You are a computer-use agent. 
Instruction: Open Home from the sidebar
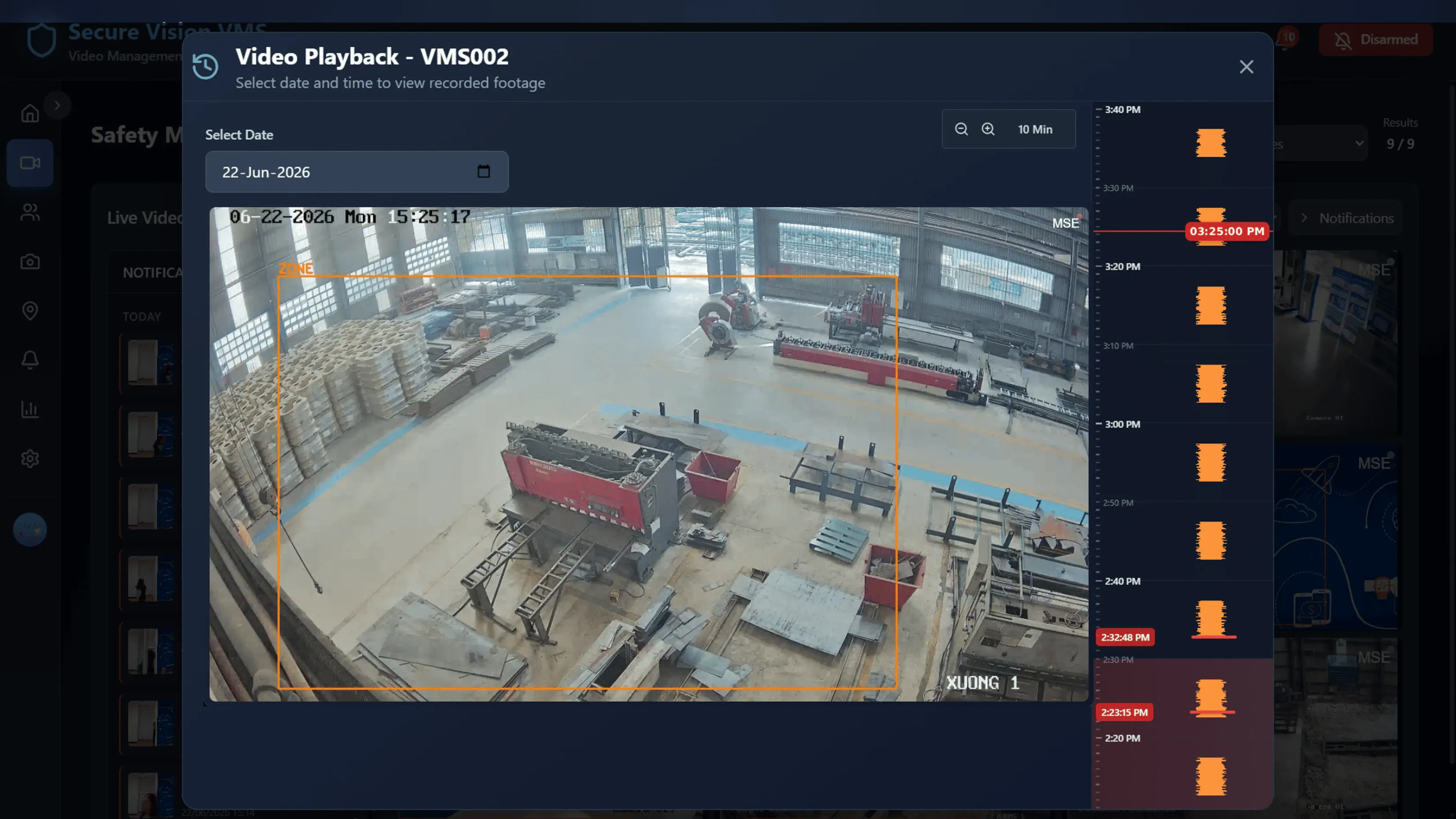(30, 113)
